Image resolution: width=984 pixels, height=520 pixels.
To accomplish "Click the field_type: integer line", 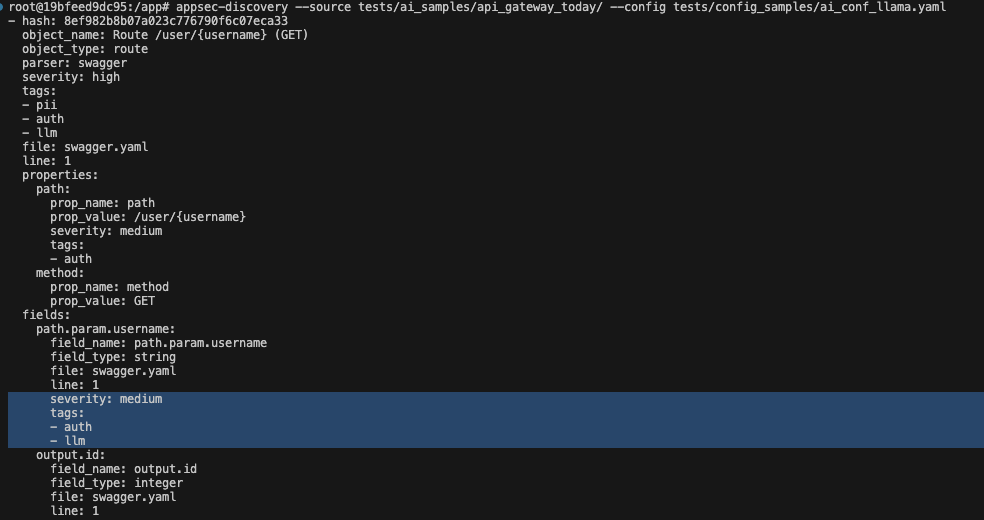I will pos(117,483).
